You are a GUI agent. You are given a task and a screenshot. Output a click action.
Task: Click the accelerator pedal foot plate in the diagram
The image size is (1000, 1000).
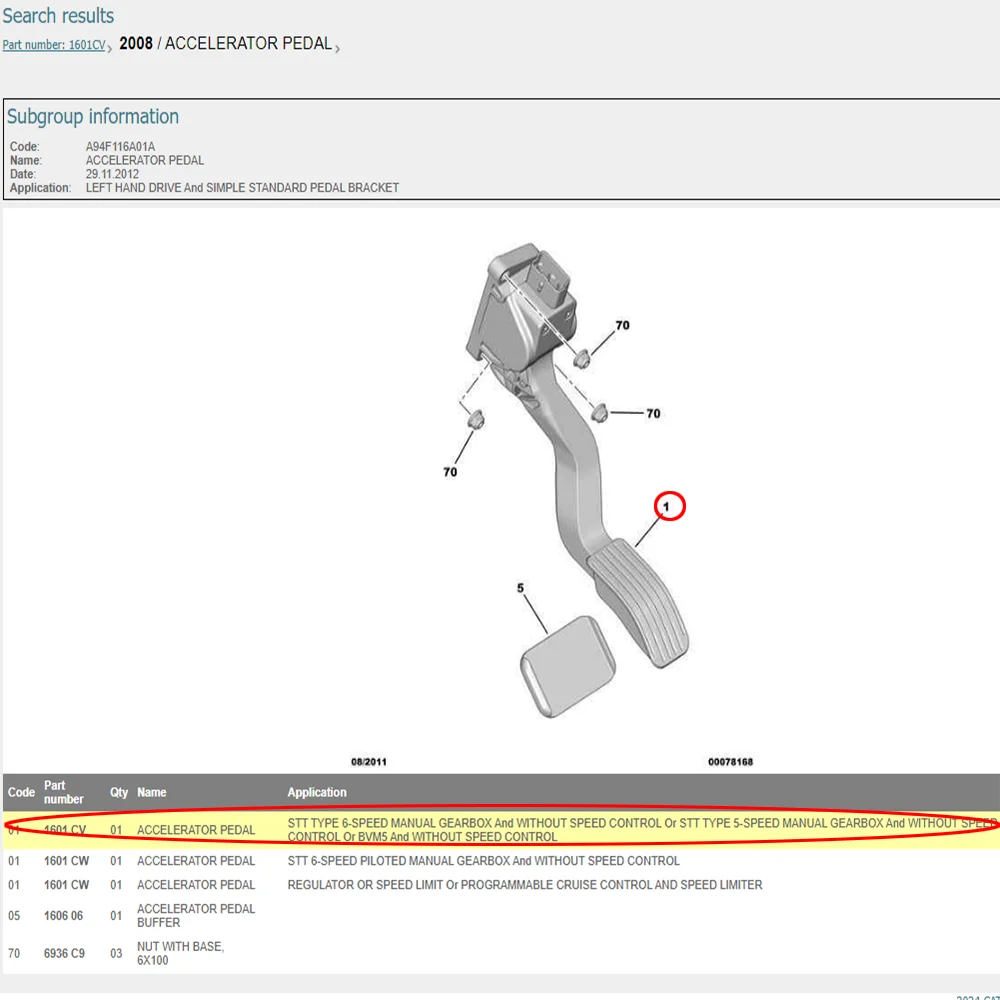[639, 604]
